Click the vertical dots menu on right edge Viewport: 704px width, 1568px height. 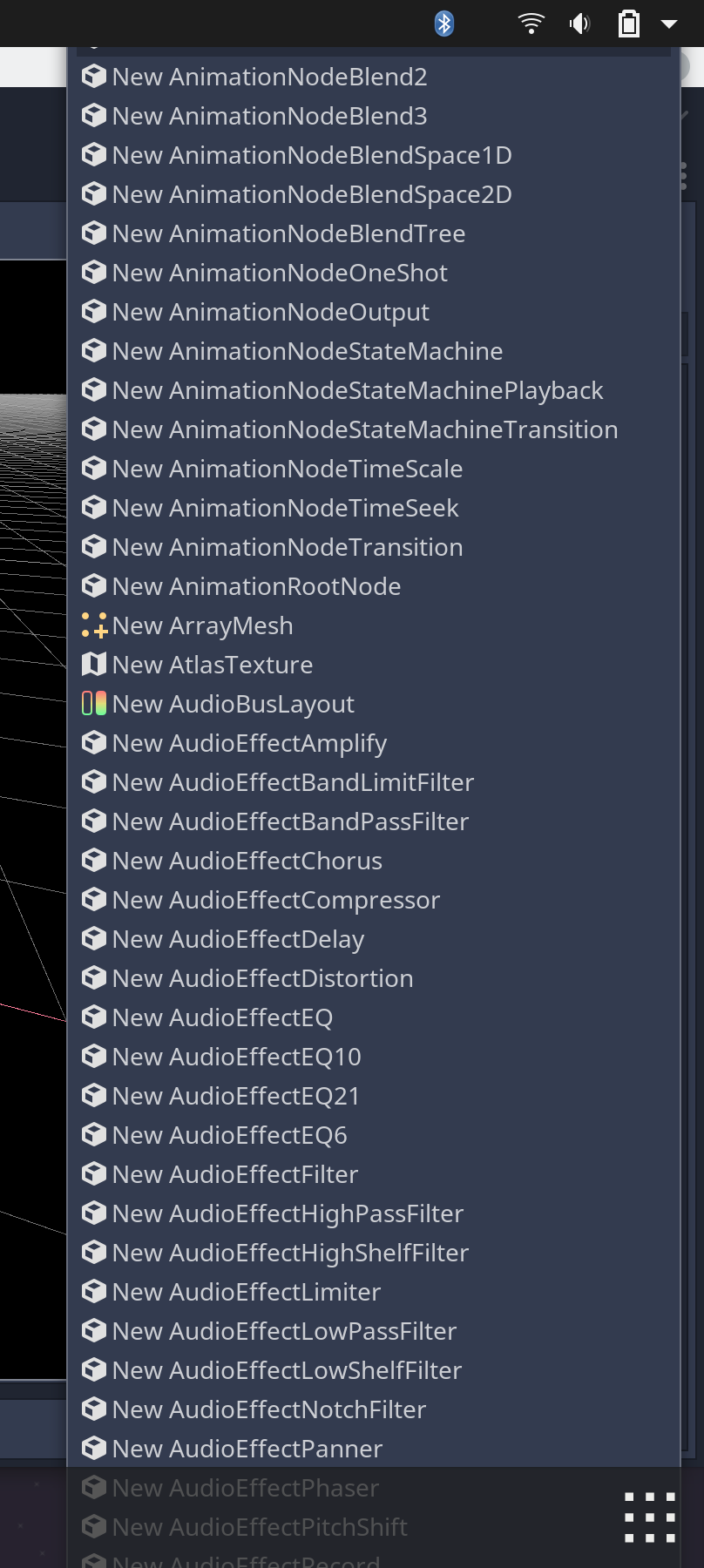(683, 174)
